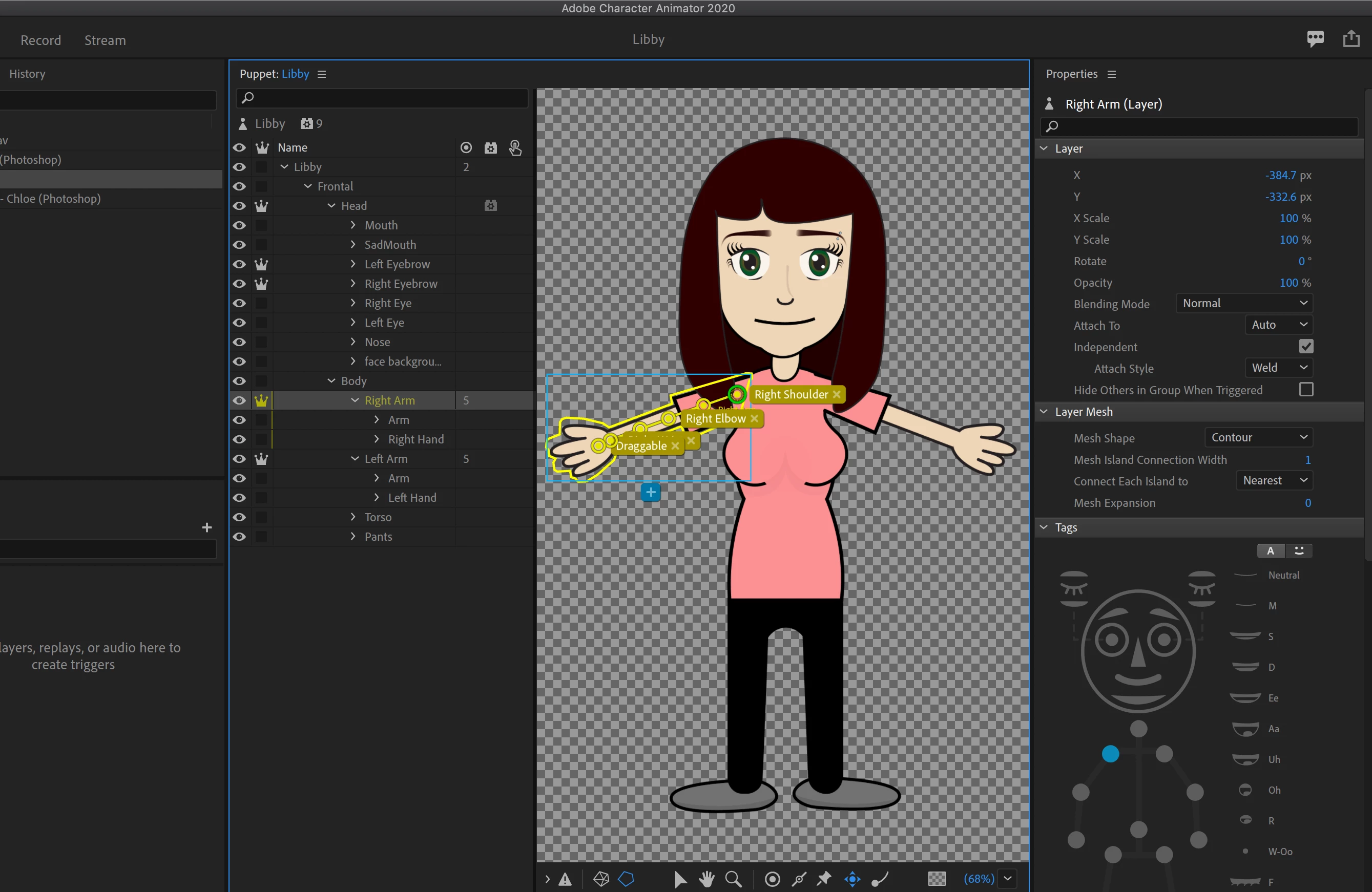The width and height of the screenshot is (1372, 892).
Task: Click the blue plus button under arm
Action: tap(651, 492)
